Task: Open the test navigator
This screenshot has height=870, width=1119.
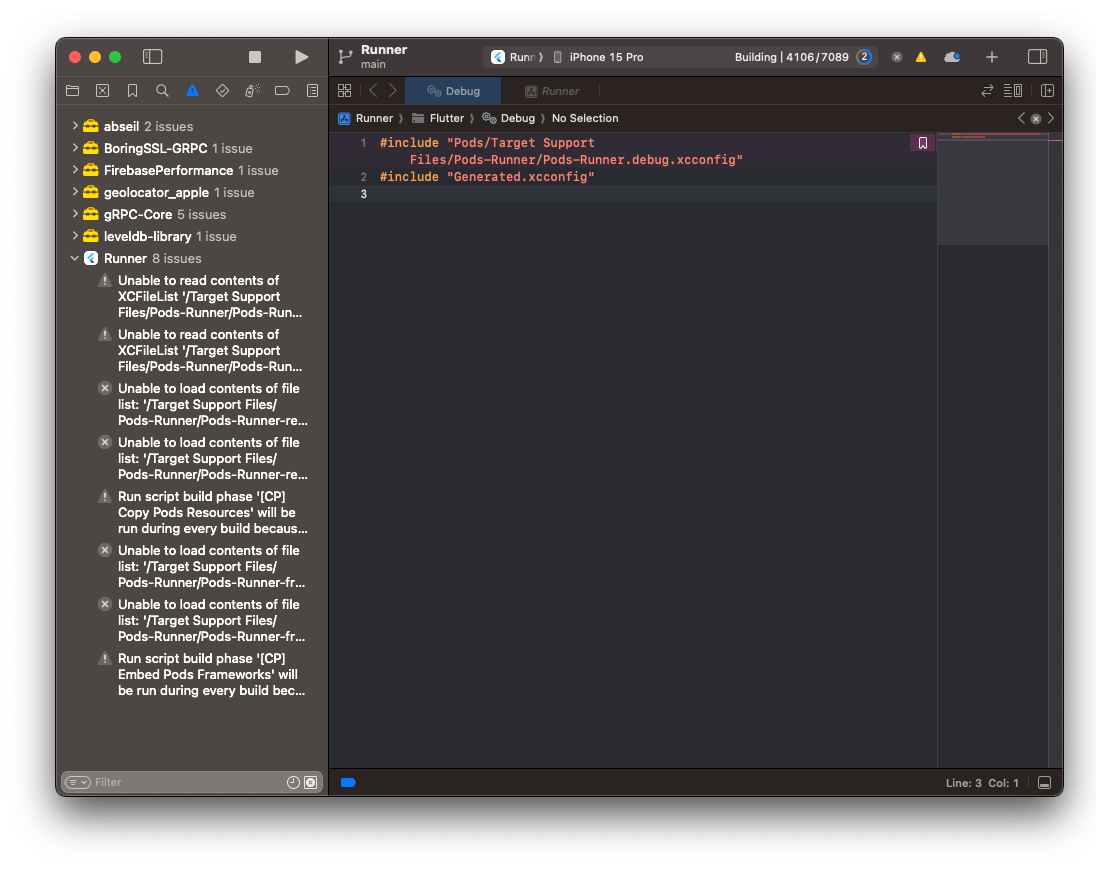Action: pyautogui.click(x=223, y=91)
